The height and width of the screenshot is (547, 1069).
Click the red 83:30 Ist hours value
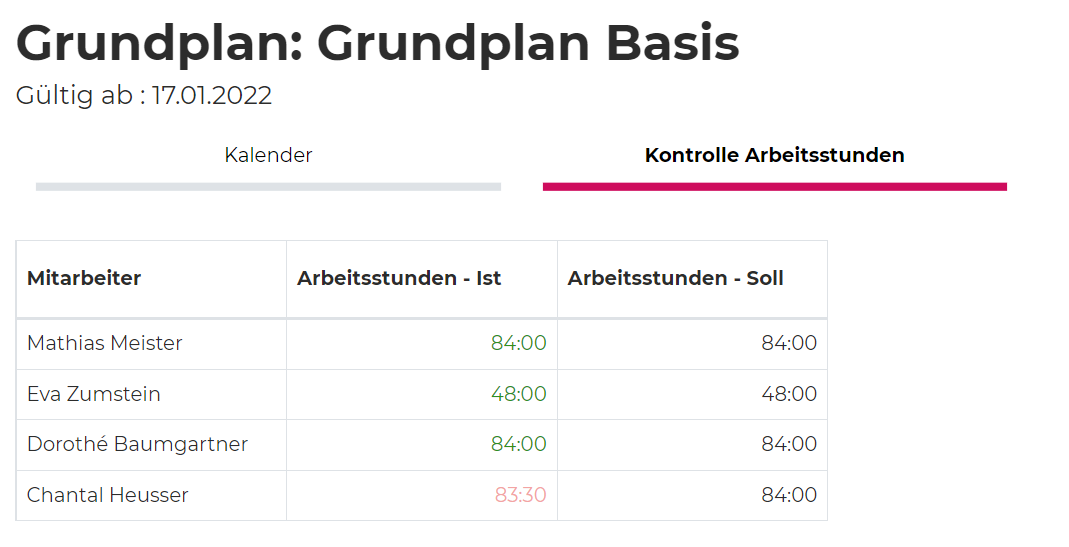(x=520, y=495)
